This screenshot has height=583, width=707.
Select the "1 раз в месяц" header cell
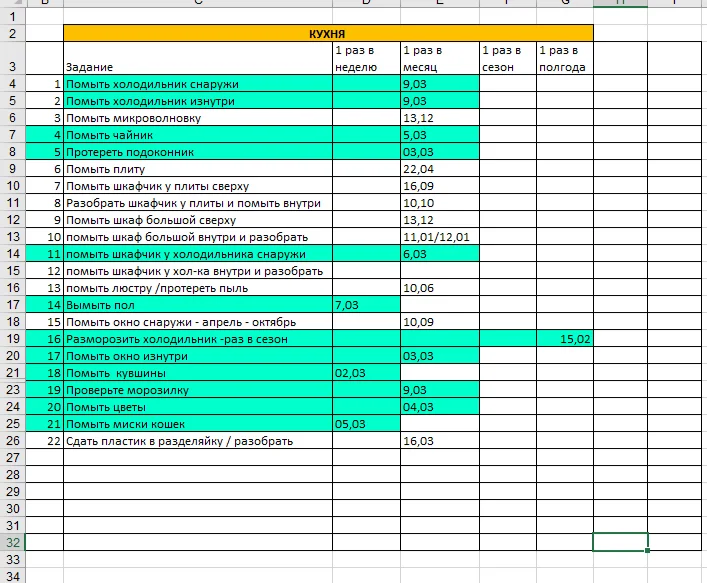pyautogui.click(x=440, y=59)
